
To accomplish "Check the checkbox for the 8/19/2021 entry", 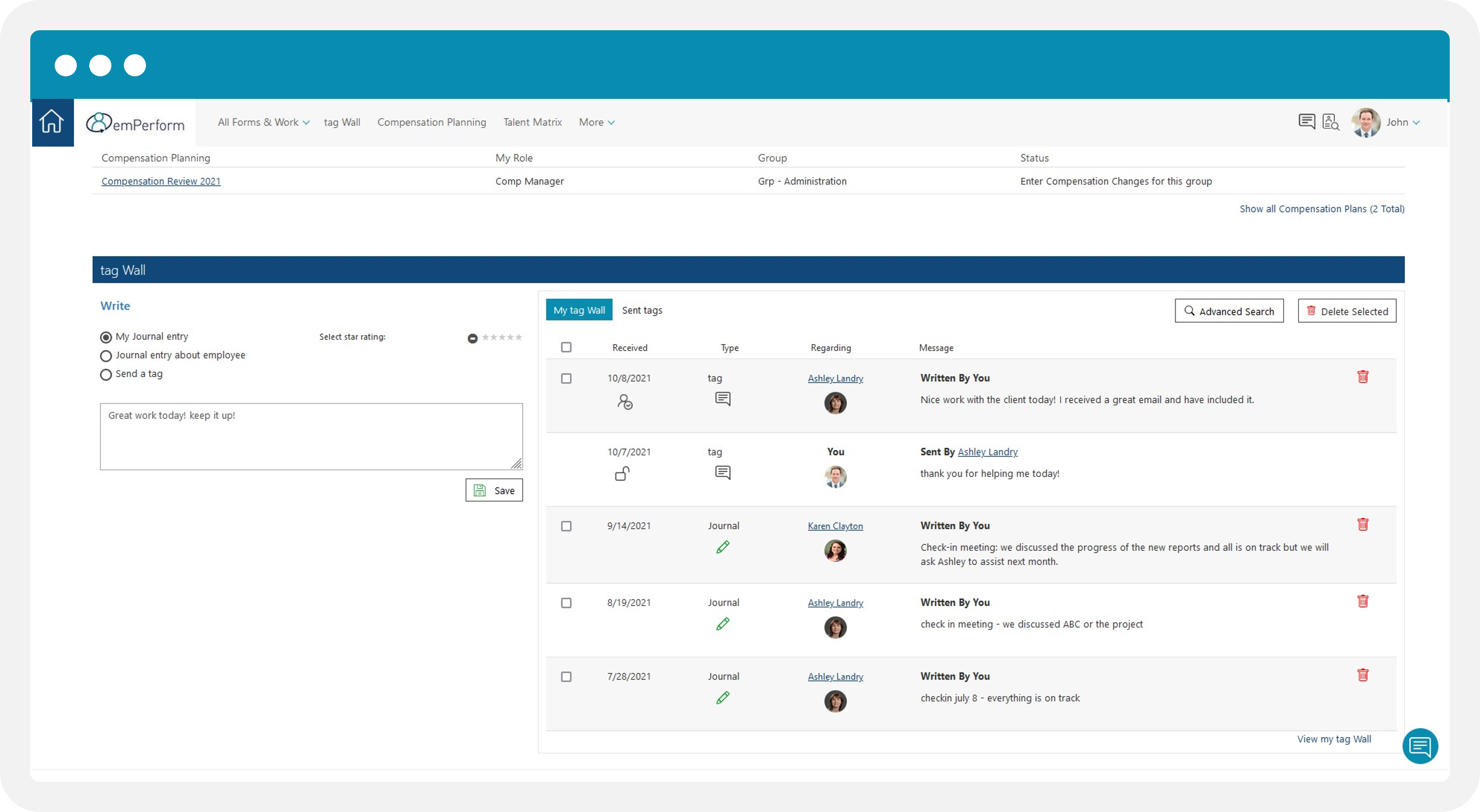I will [x=566, y=602].
